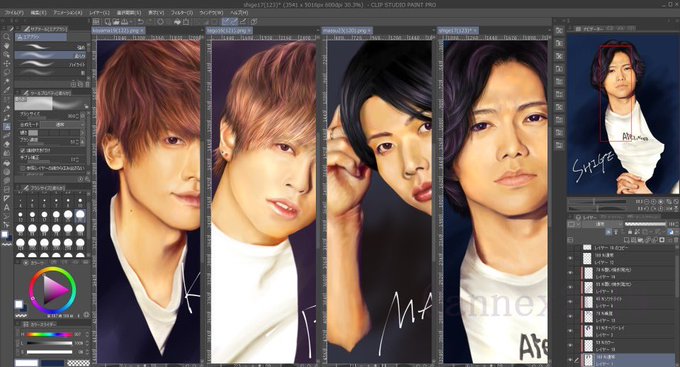Screen dimensions: 680x367
Task: Hide the 53 % カラー layer
Action: click(x=571, y=345)
